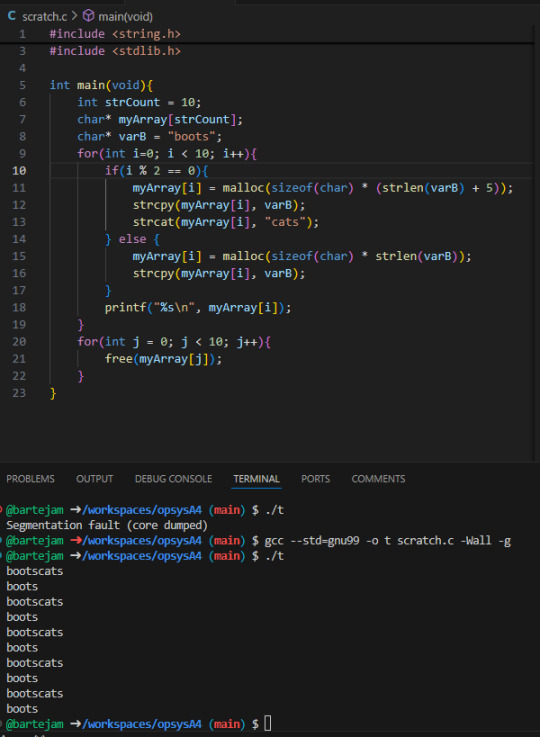Click the 'if(i % 2 == 0){' line
540x737 pixels.
pyautogui.click(x=157, y=171)
